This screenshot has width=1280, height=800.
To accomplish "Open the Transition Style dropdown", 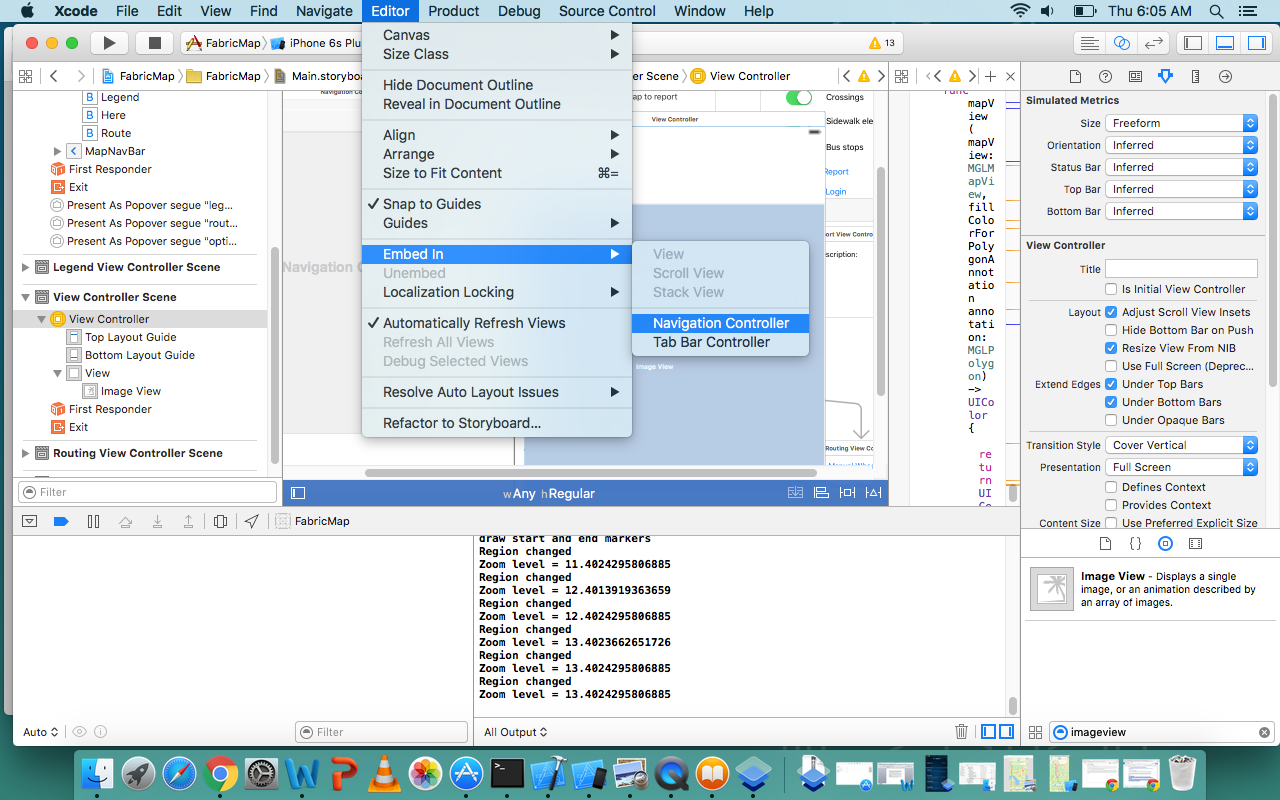I will pyautogui.click(x=1181, y=445).
